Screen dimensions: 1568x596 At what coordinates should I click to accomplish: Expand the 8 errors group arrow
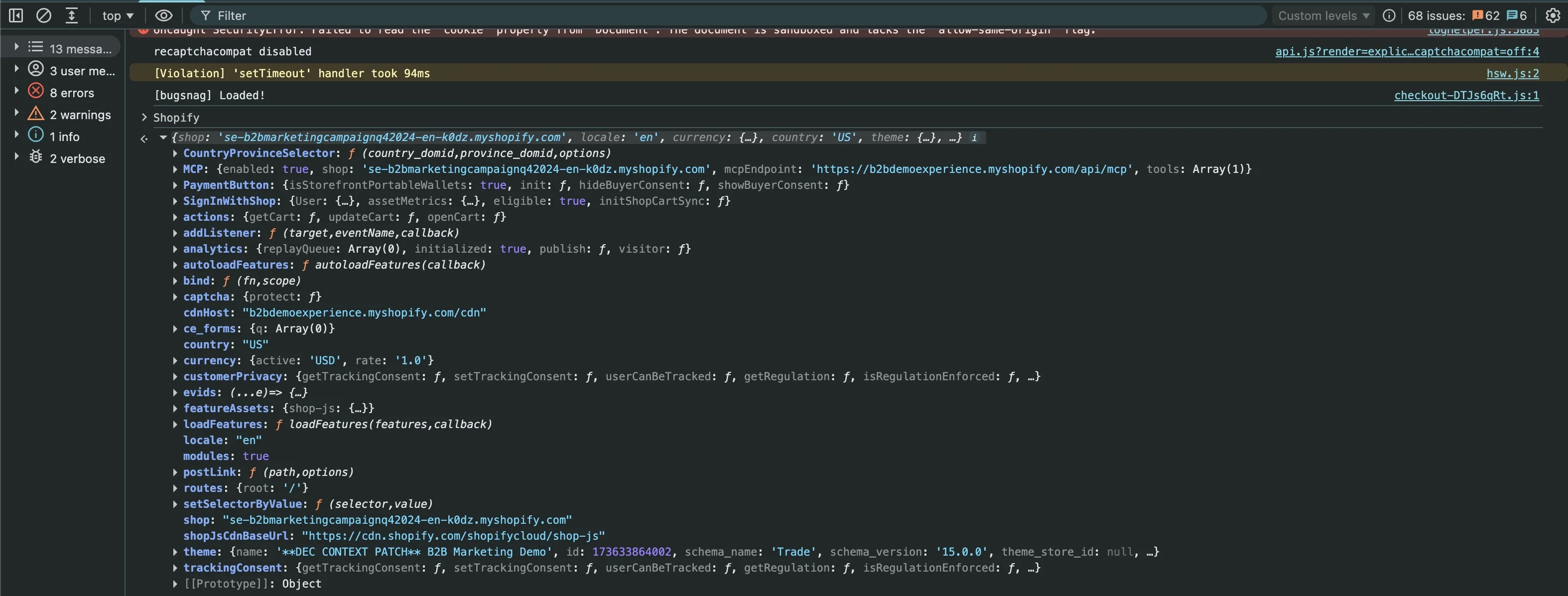point(16,91)
